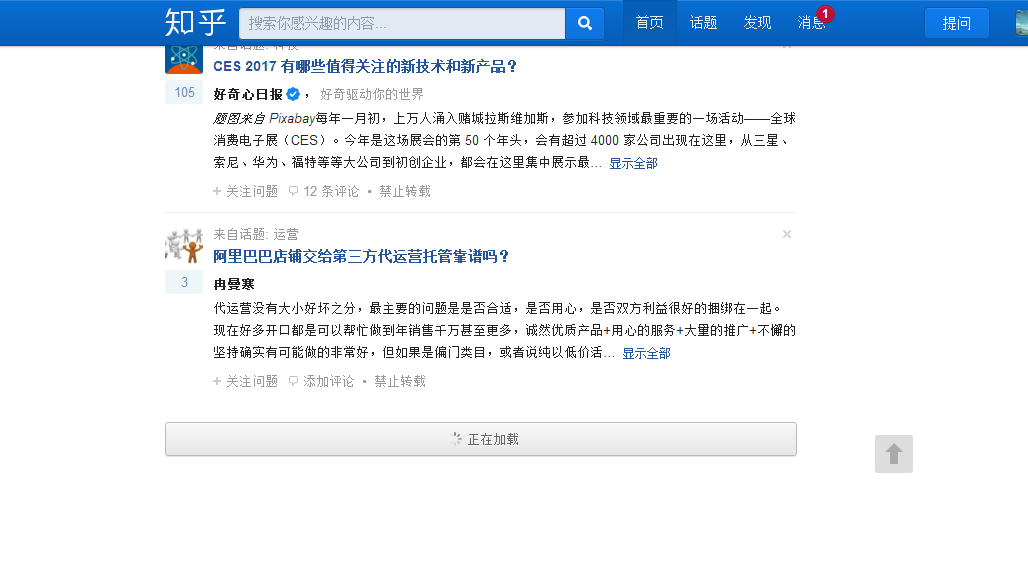Viewport: 1028px width, 569px height.
Task: Click 禁止转载 under the CES answer
Action: (405, 191)
